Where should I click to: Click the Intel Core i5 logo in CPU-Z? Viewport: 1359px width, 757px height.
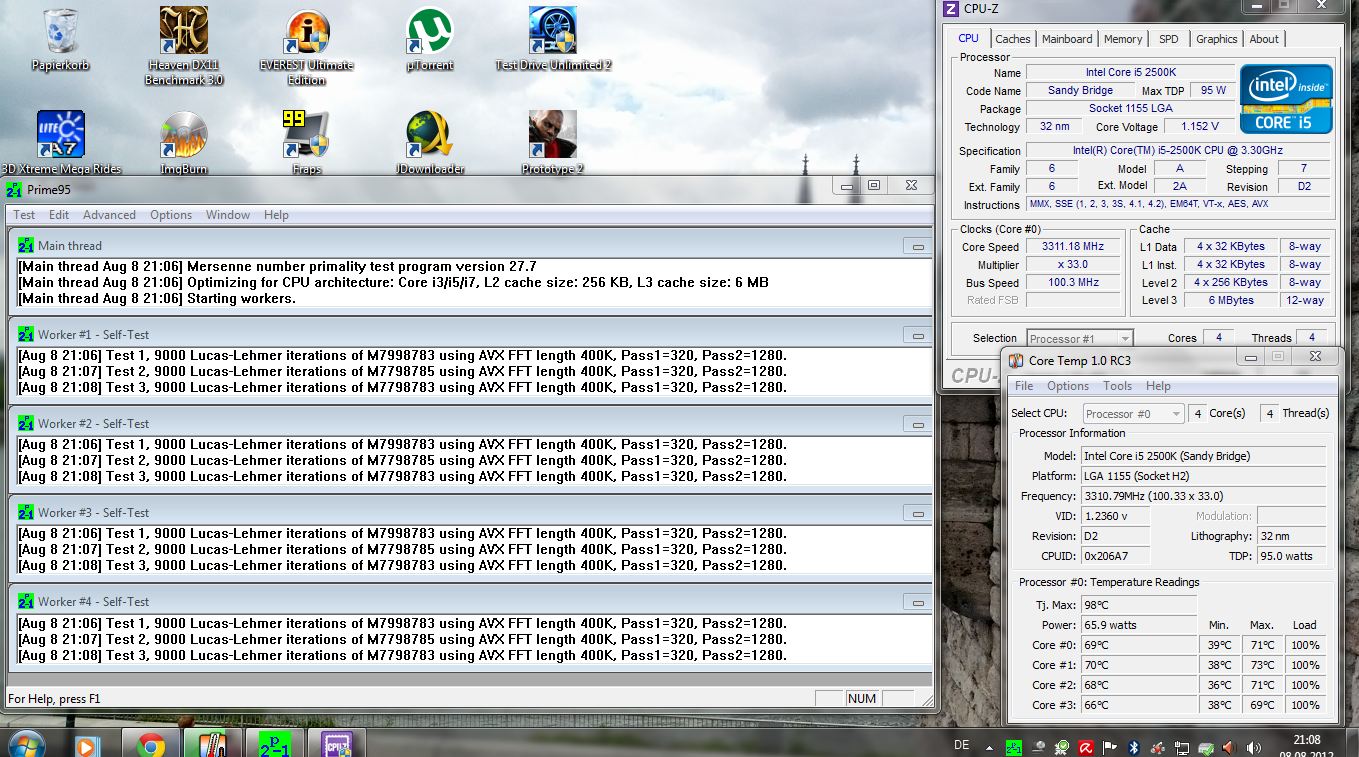[x=1286, y=99]
